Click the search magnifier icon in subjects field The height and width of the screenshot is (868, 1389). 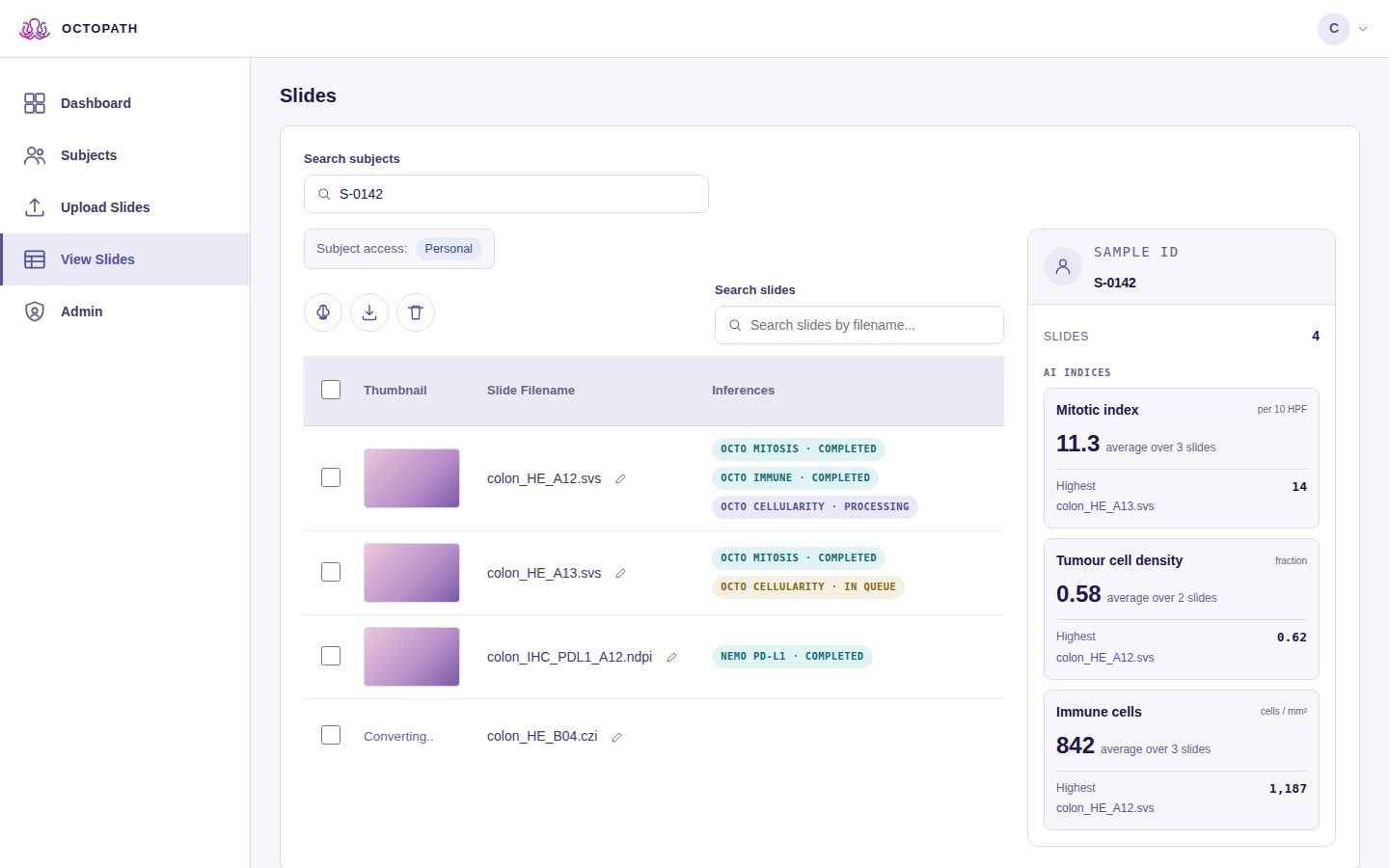click(x=324, y=194)
